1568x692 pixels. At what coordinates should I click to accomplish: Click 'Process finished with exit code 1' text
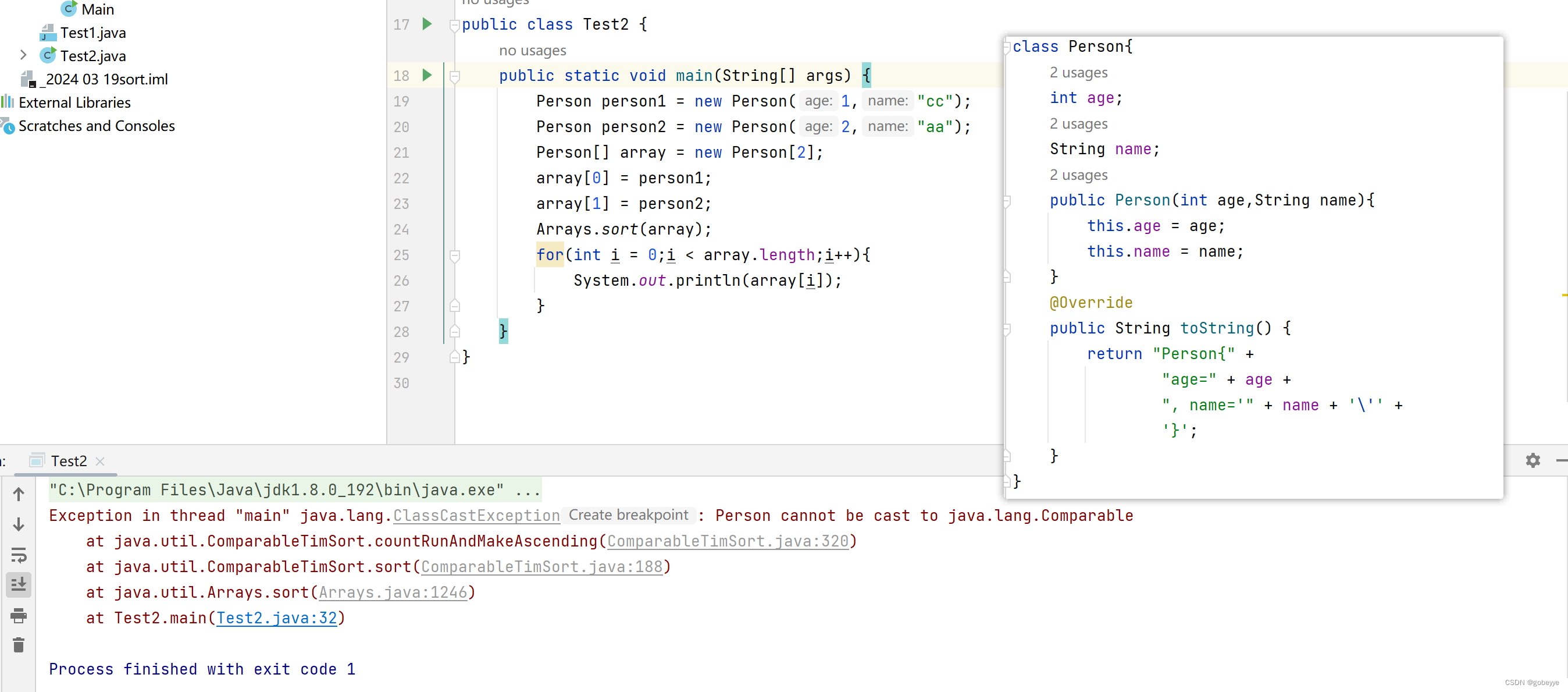coord(202,669)
